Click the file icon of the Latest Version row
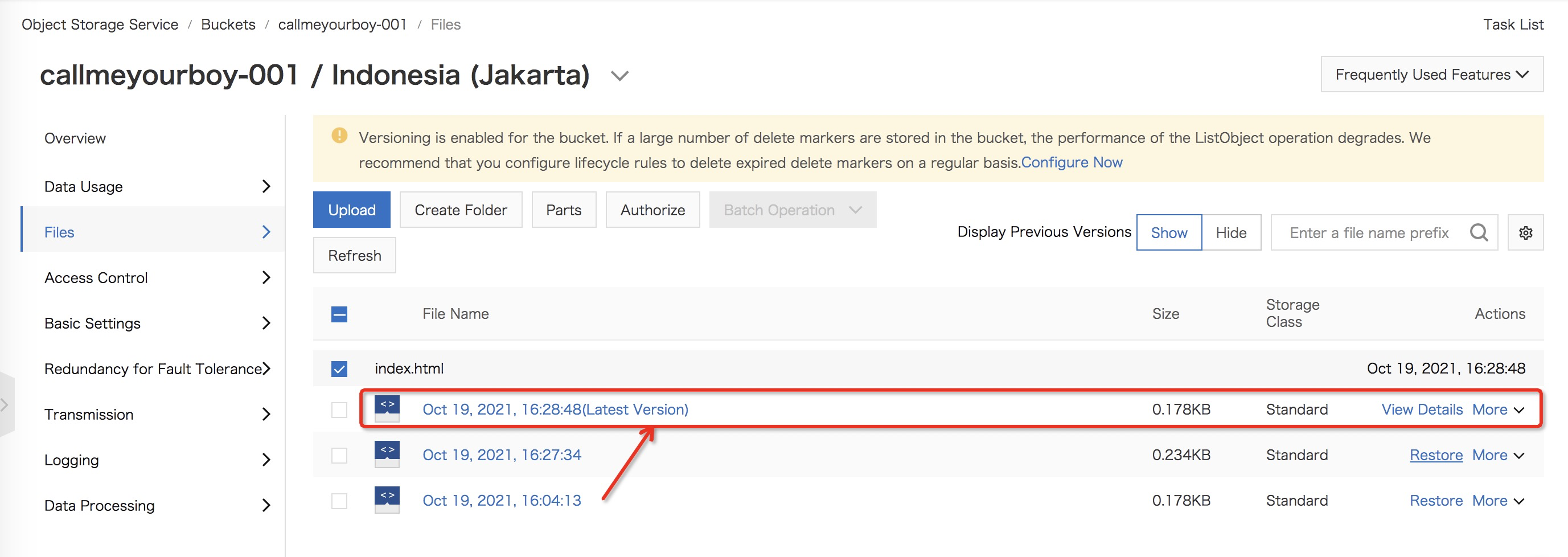 pos(387,408)
